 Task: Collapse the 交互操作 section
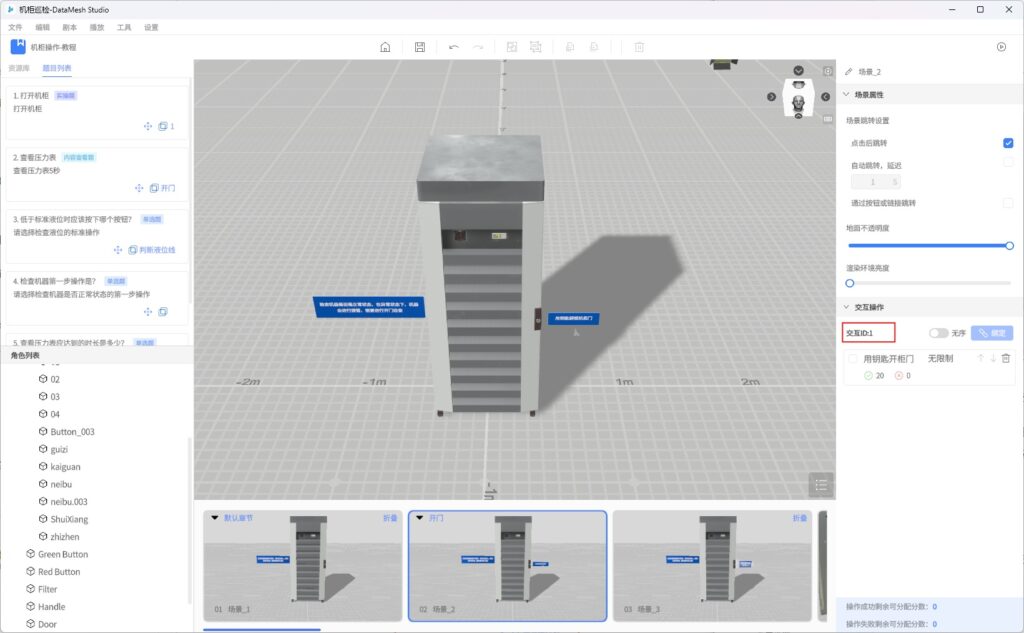(845, 307)
